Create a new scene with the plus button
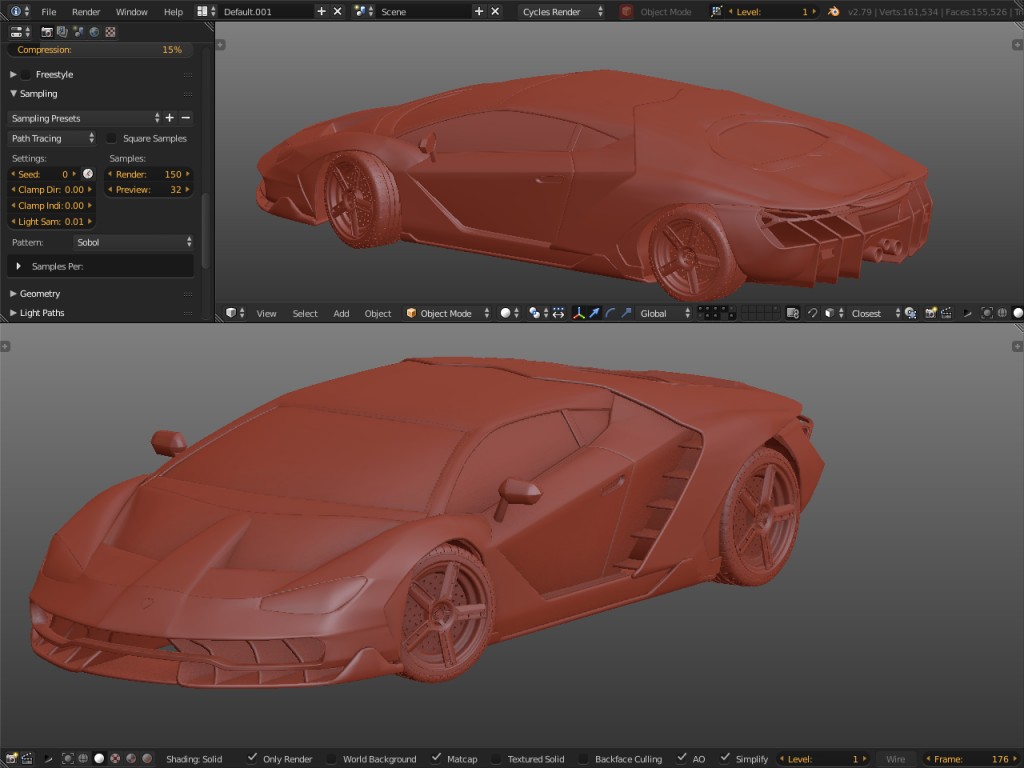Image resolution: width=1024 pixels, height=768 pixels. click(x=481, y=11)
